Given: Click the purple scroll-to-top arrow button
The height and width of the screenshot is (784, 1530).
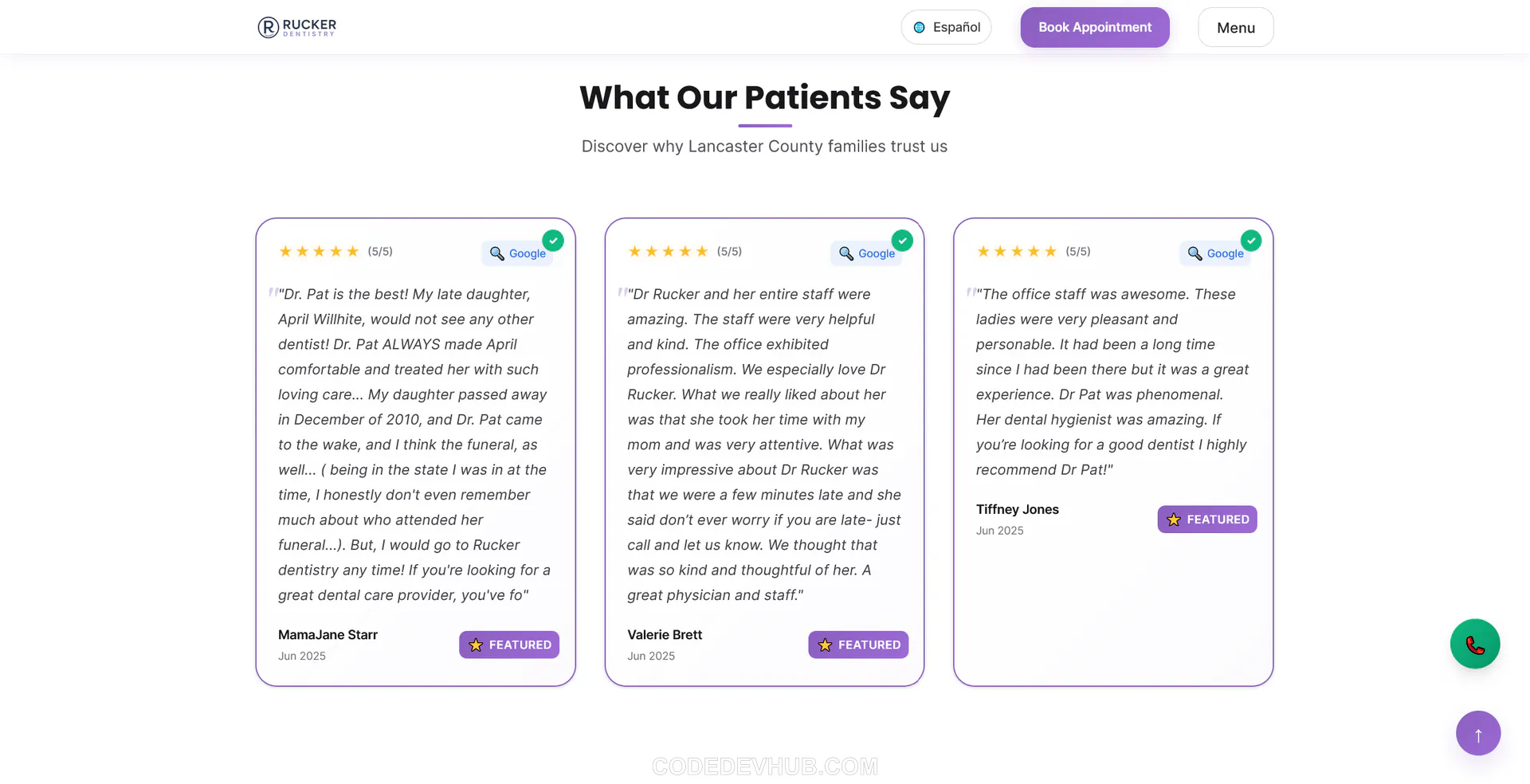Looking at the screenshot, I should [x=1477, y=733].
